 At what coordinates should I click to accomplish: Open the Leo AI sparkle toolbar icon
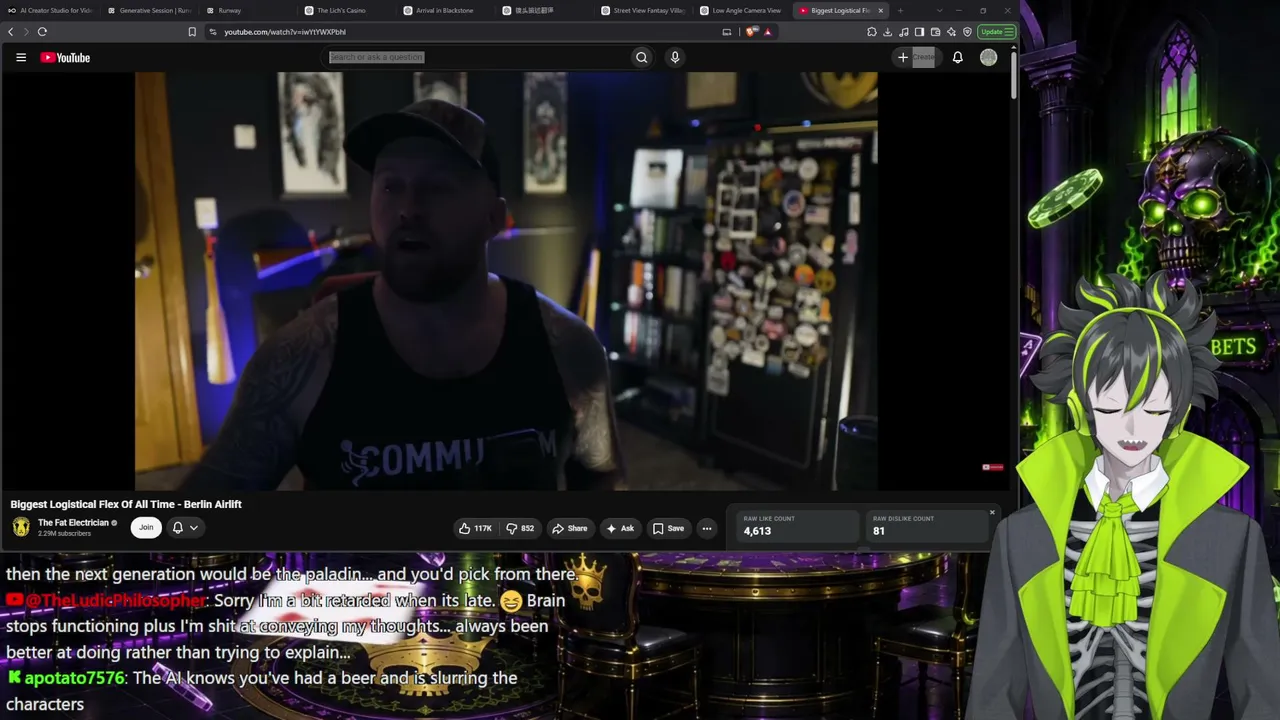coord(951,31)
